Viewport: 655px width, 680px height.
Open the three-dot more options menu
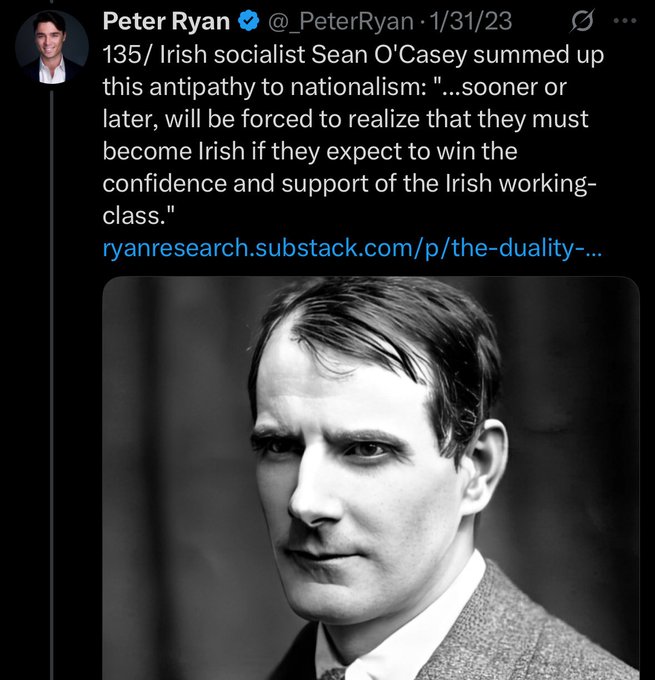(x=625, y=21)
